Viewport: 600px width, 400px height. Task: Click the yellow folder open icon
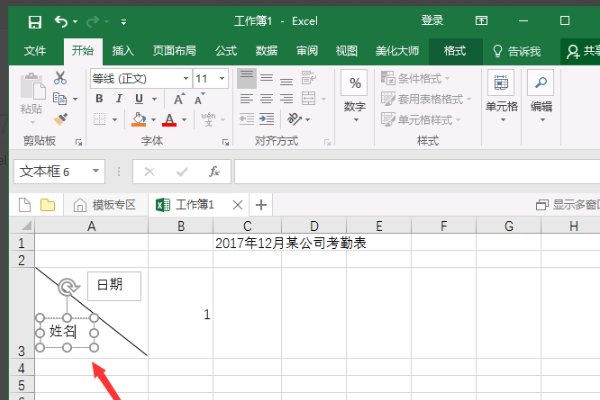[x=47, y=205]
